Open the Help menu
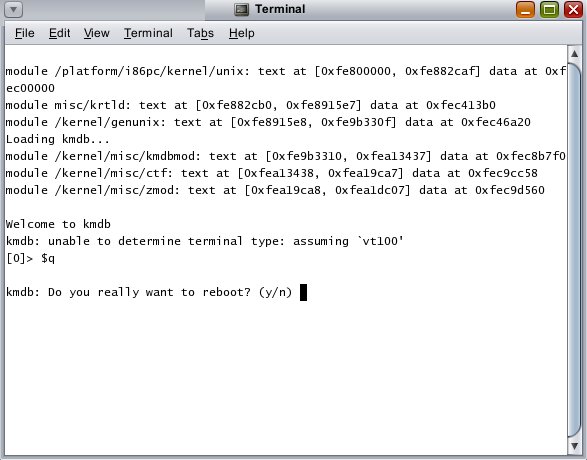 [x=241, y=33]
